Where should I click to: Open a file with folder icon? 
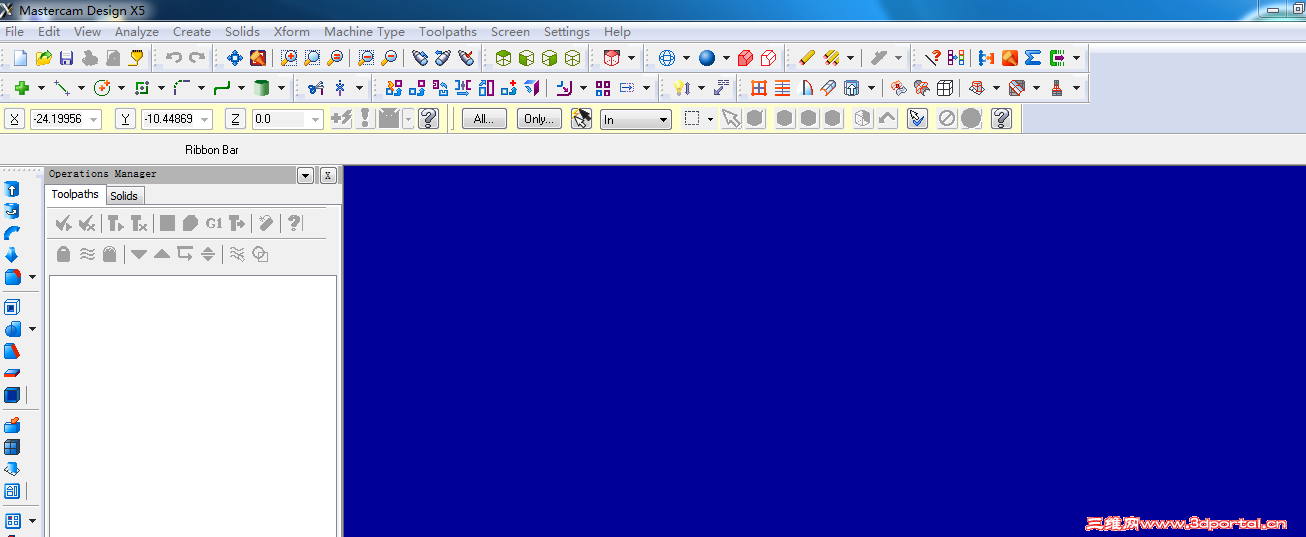[x=43, y=58]
